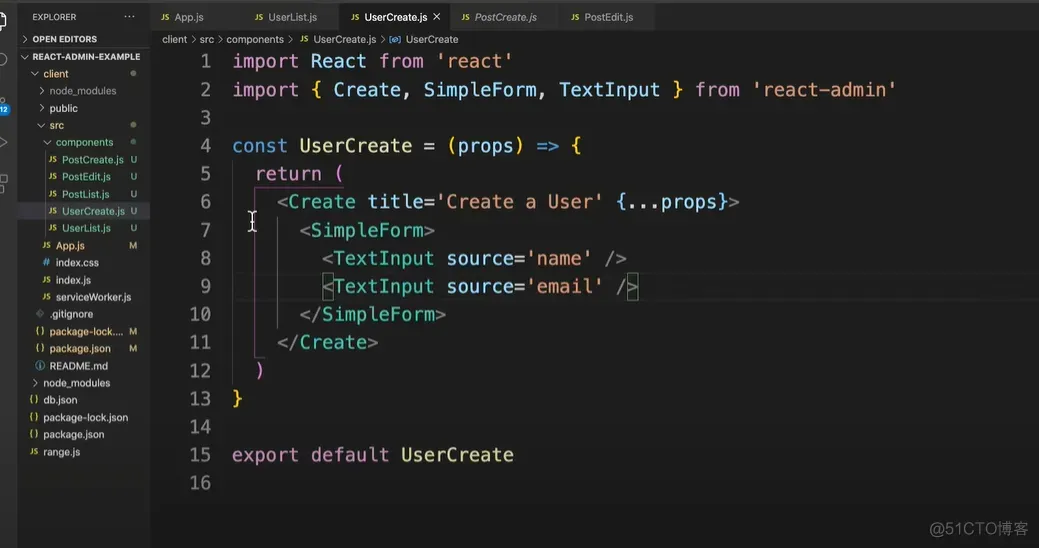Open index.js file
Viewport: 1039px width, 548px height.
73,280
